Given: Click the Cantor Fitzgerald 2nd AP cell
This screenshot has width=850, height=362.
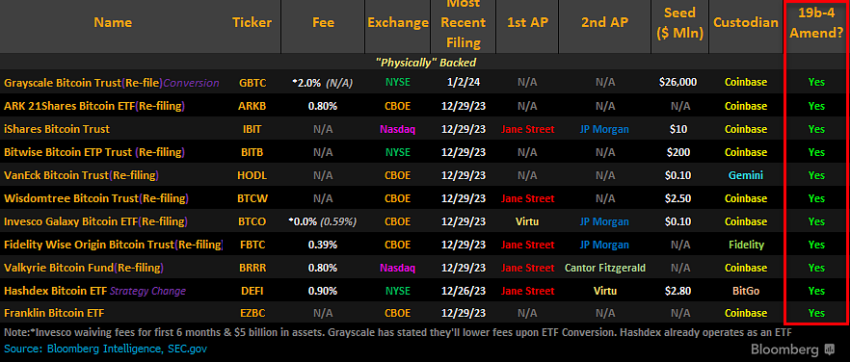Looking at the screenshot, I should click(x=605, y=268).
